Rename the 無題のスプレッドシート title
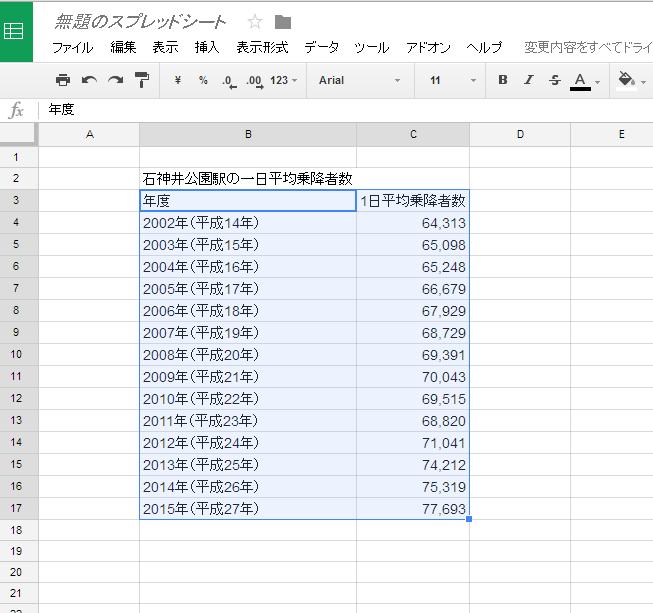Screen dimensions: 653x613 (140, 22)
